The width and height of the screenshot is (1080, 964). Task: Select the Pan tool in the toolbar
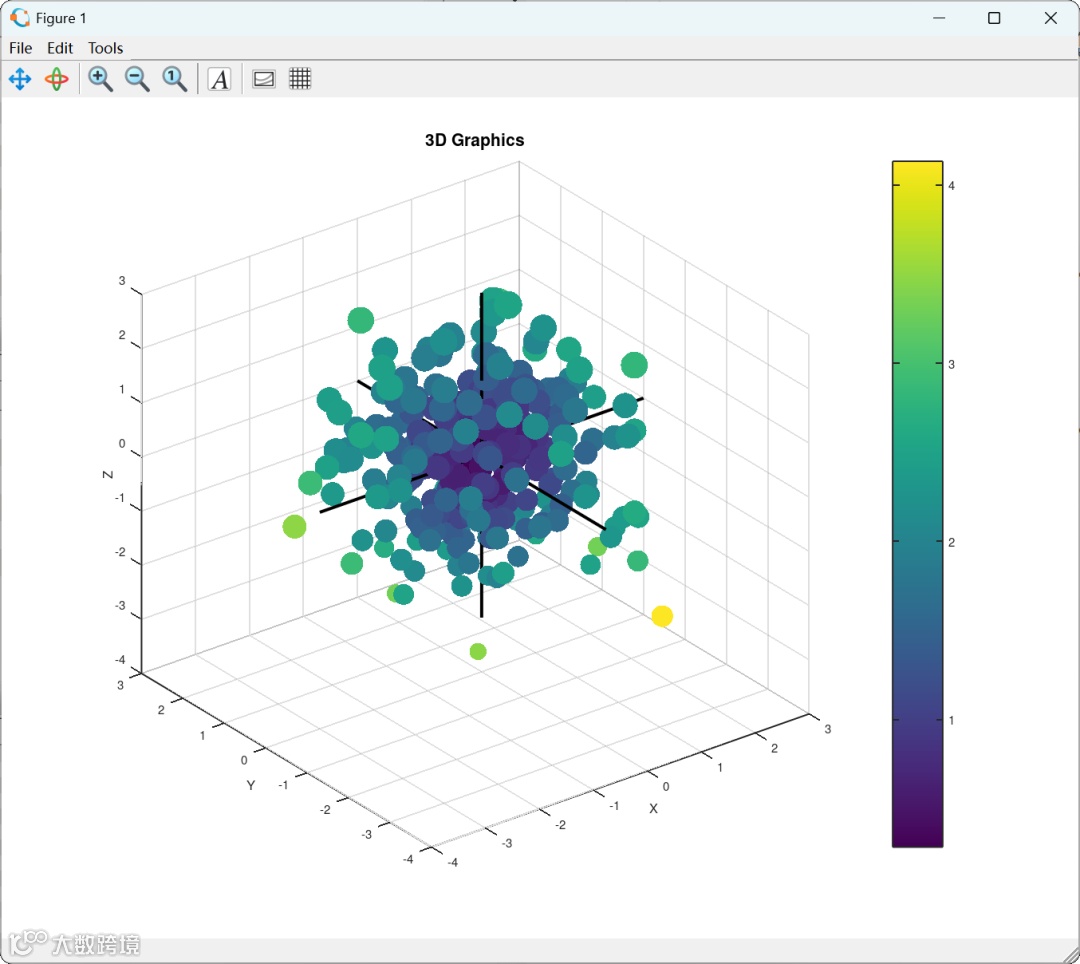pyautogui.click(x=20, y=79)
